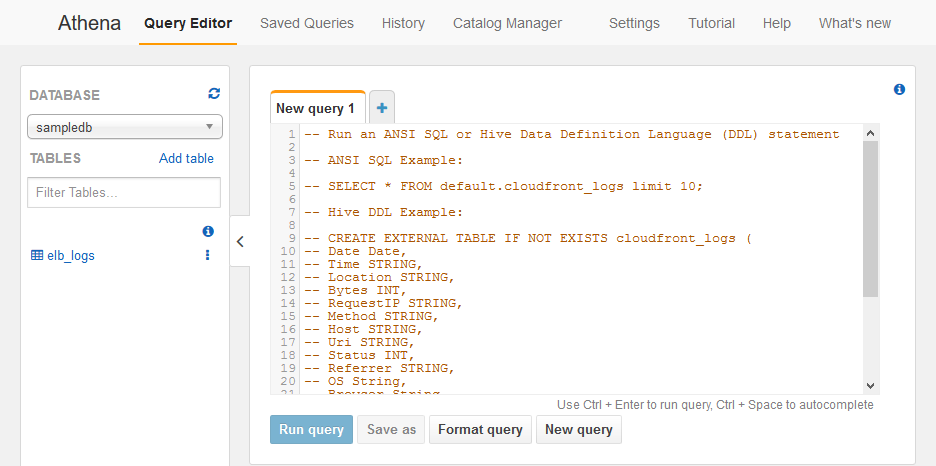Click the Format query button
Screen dimensions: 936x466
pyautogui.click(x=480, y=429)
